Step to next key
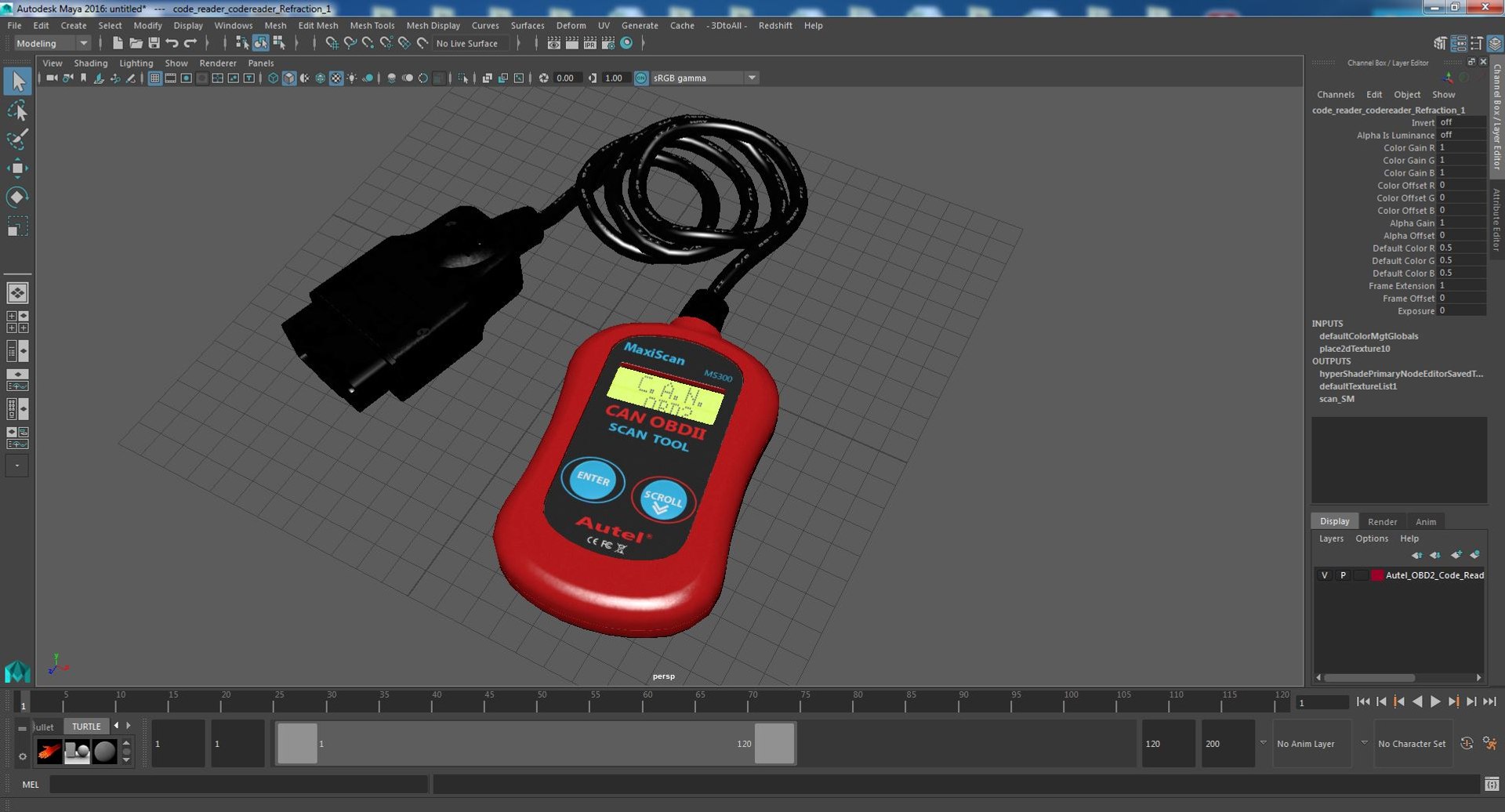1505x812 pixels. [1453, 701]
